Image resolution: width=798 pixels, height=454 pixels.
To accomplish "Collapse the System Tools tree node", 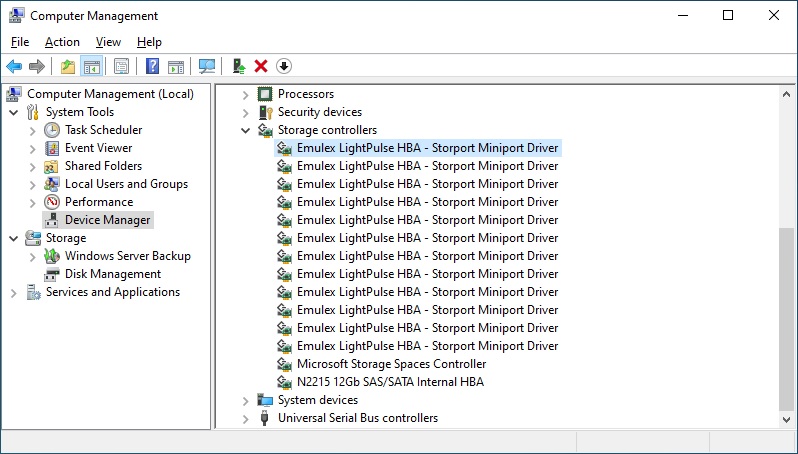I will 13,112.
